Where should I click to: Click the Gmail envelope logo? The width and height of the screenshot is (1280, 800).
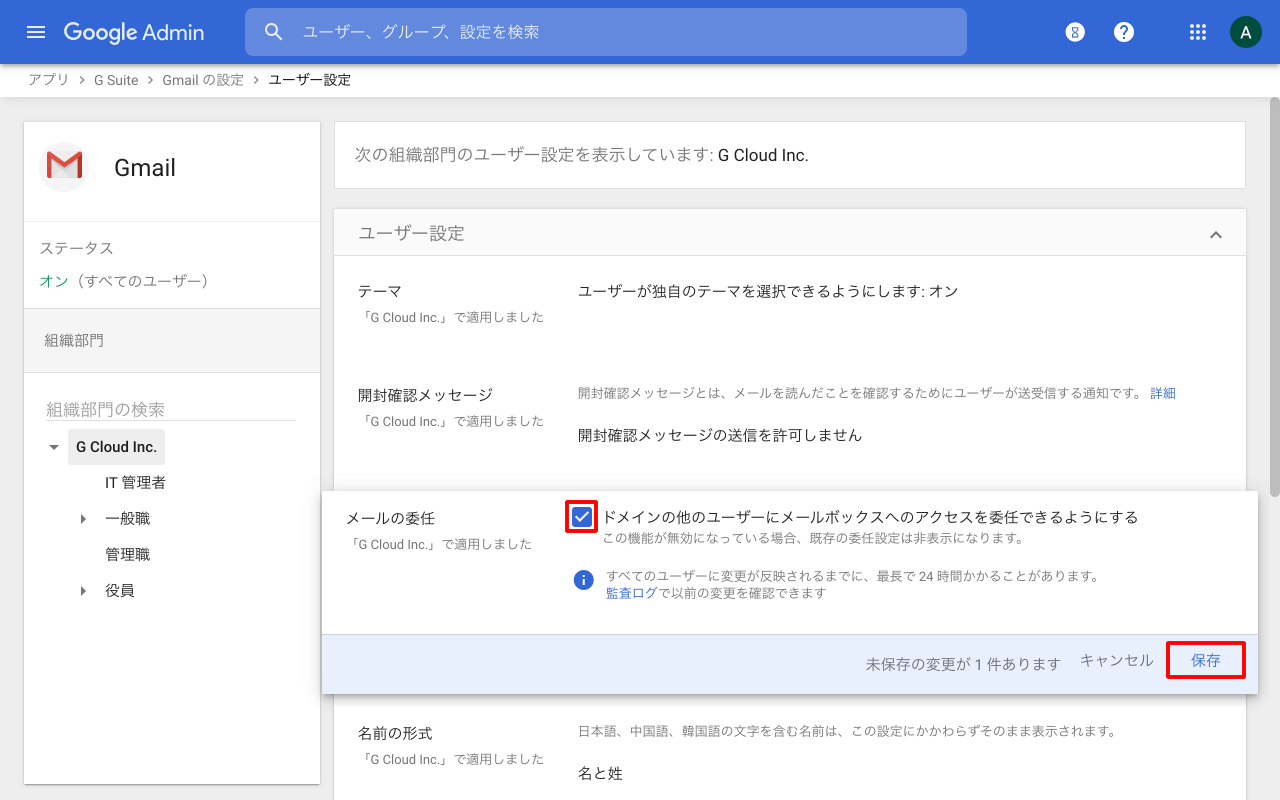coord(64,166)
